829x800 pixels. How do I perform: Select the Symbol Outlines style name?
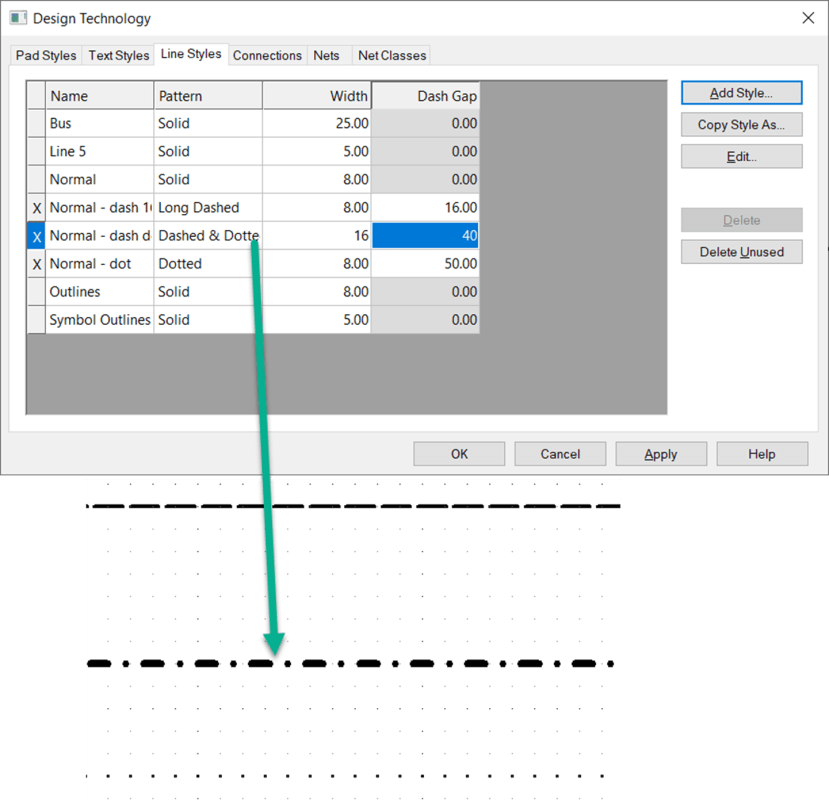(100, 320)
